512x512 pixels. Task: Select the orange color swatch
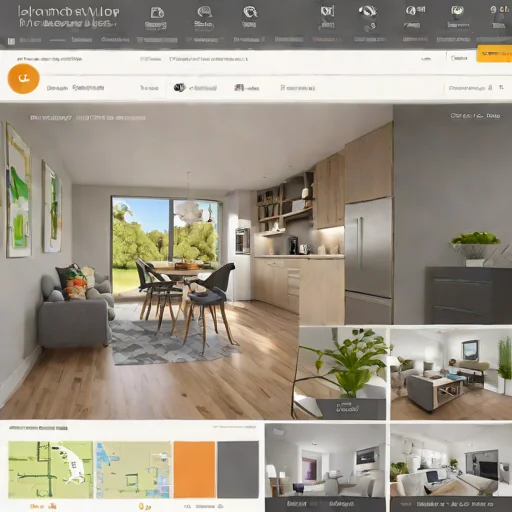[194, 470]
